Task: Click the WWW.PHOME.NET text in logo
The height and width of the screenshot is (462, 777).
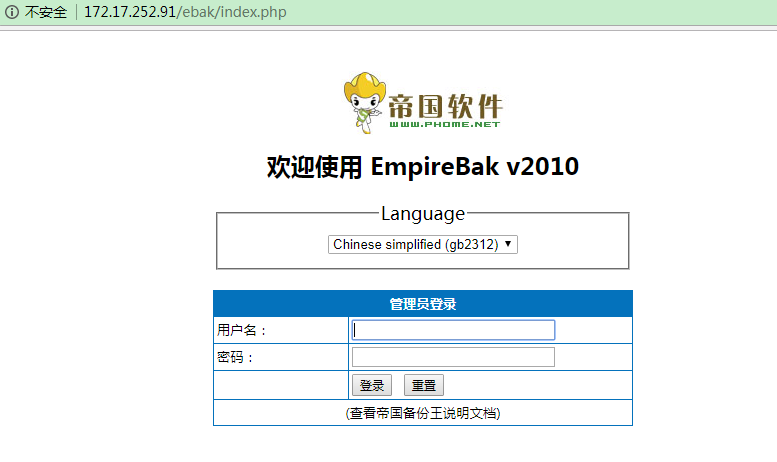Action: tap(444, 124)
